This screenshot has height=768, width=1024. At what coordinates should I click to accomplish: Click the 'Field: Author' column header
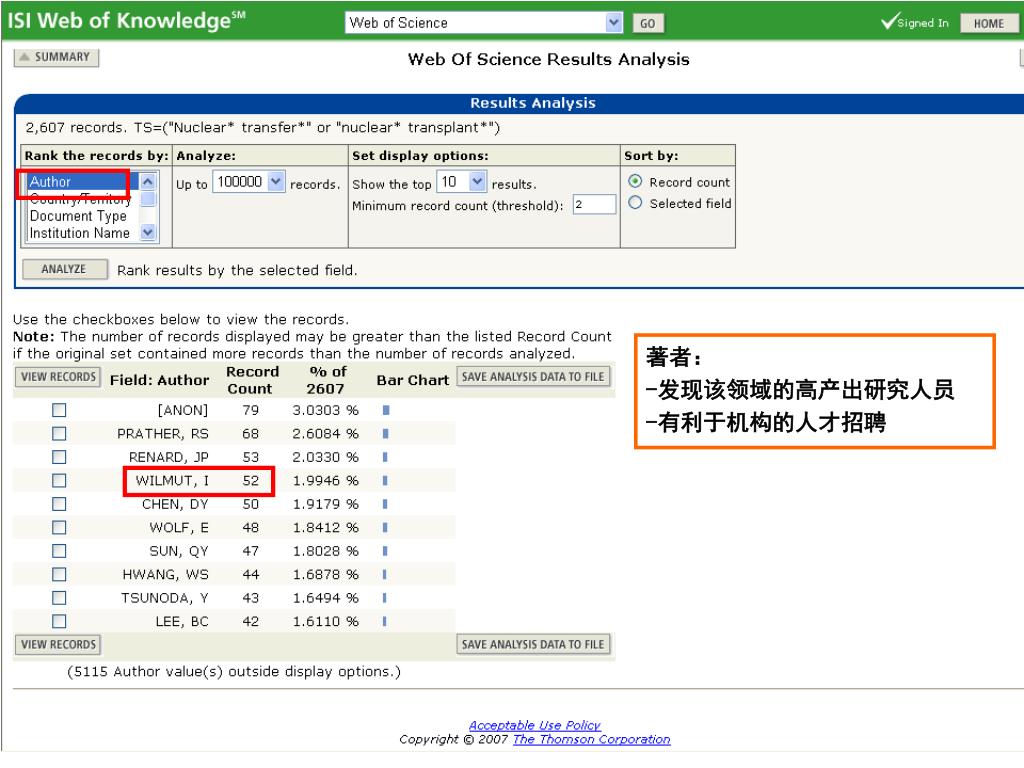click(x=159, y=380)
